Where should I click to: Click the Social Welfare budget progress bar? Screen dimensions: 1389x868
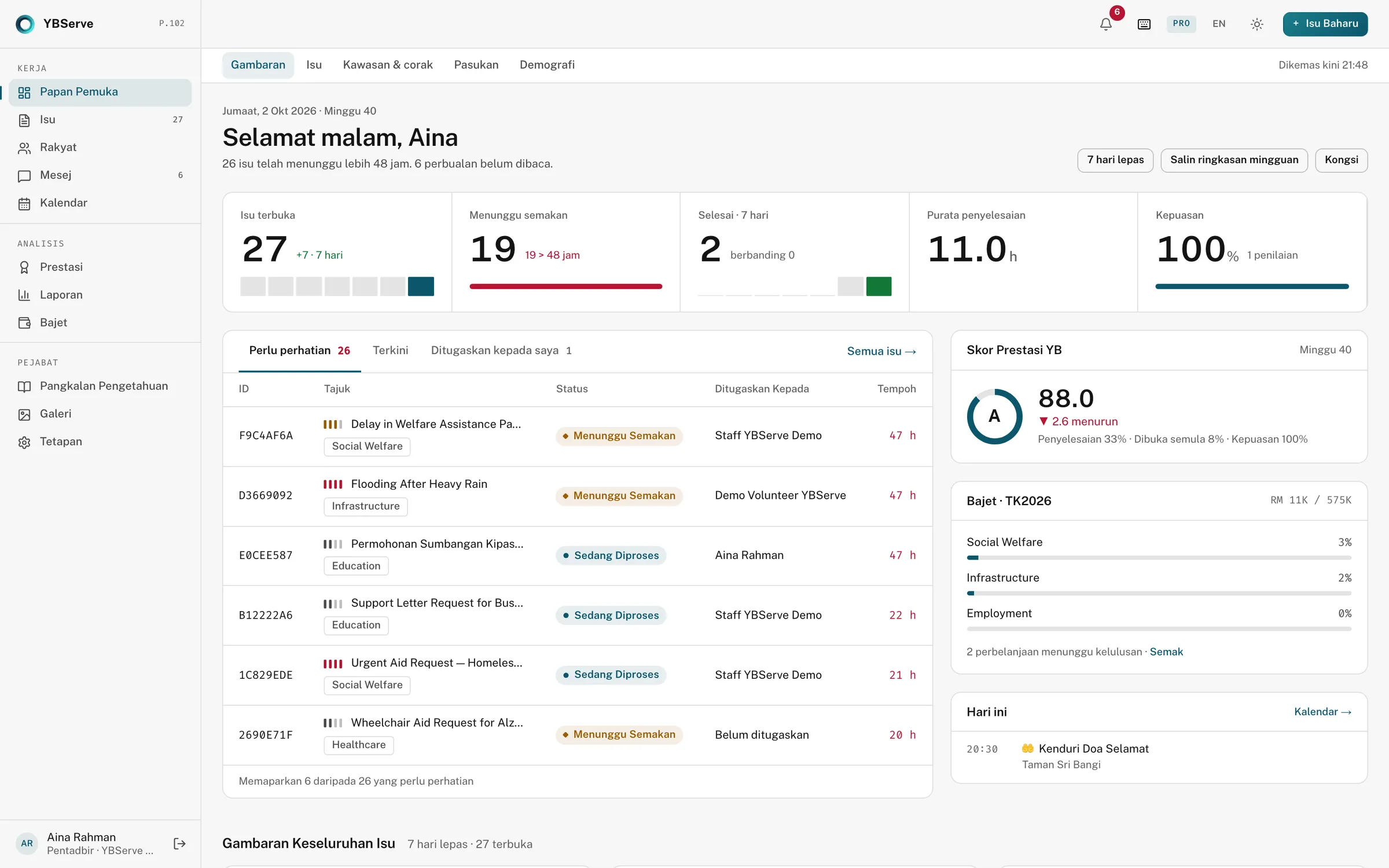(x=1159, y=558)
